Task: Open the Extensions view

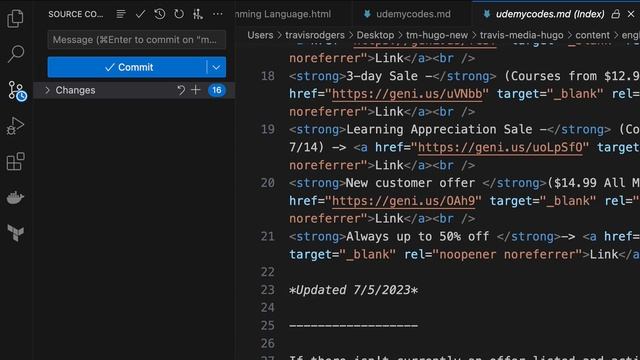Action: [x=16, y=162]
